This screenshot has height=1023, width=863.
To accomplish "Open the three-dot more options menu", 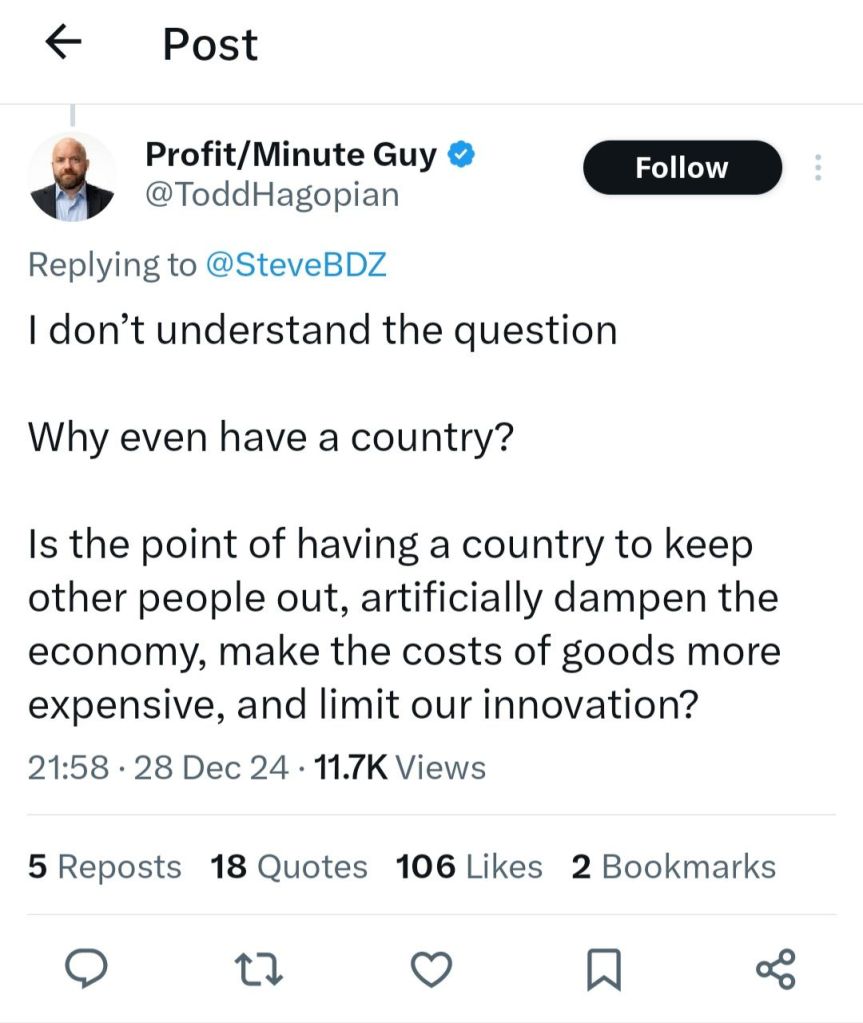I will point(817,168).
